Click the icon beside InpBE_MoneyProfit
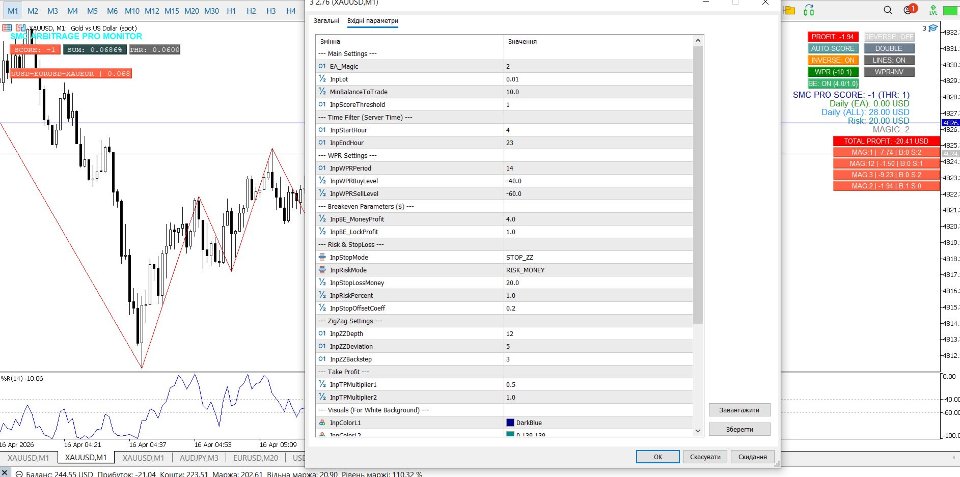960x477 pixels. (x=322, y=219)
